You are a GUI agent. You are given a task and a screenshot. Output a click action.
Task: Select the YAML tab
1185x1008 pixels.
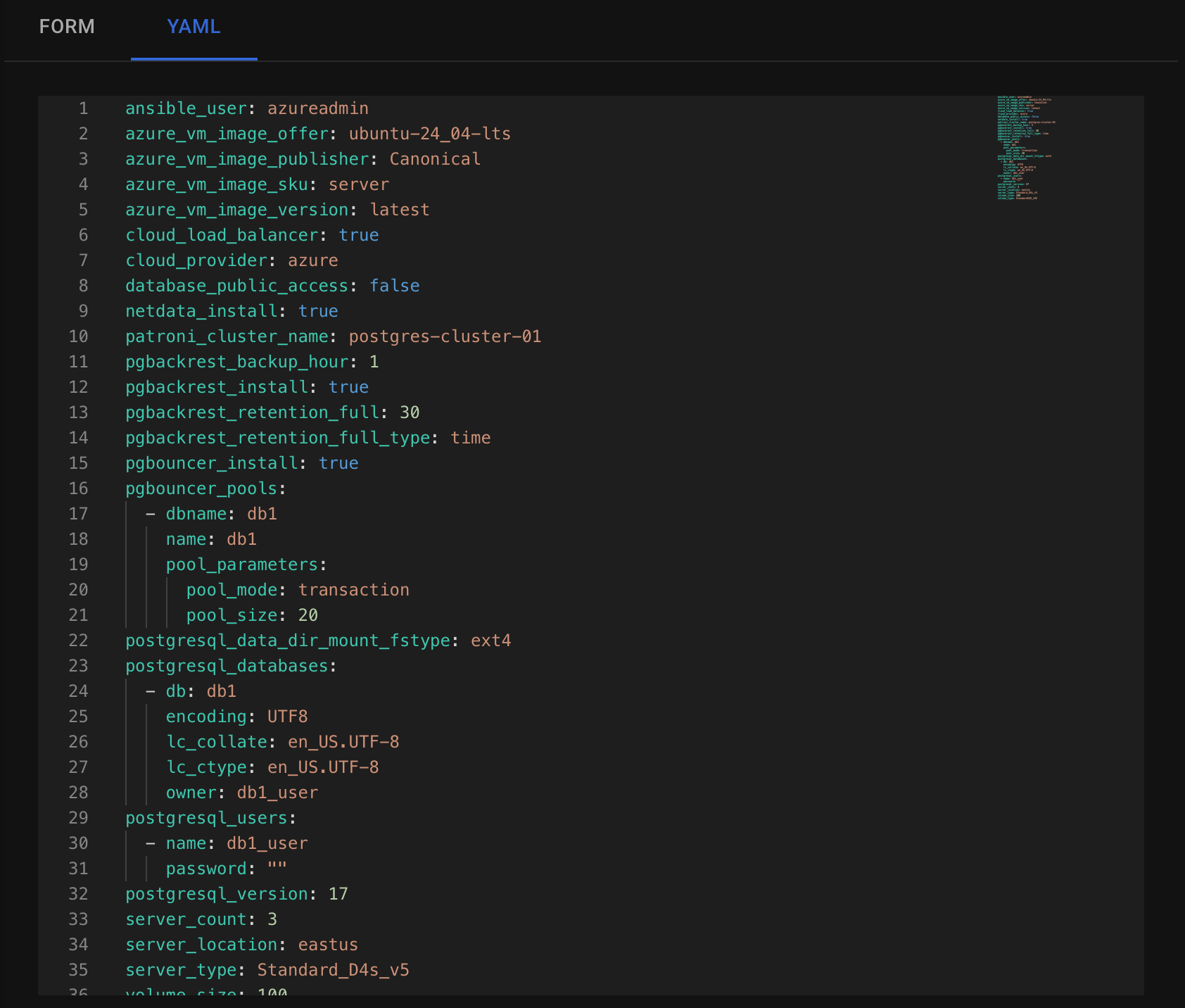pos(194,27)
